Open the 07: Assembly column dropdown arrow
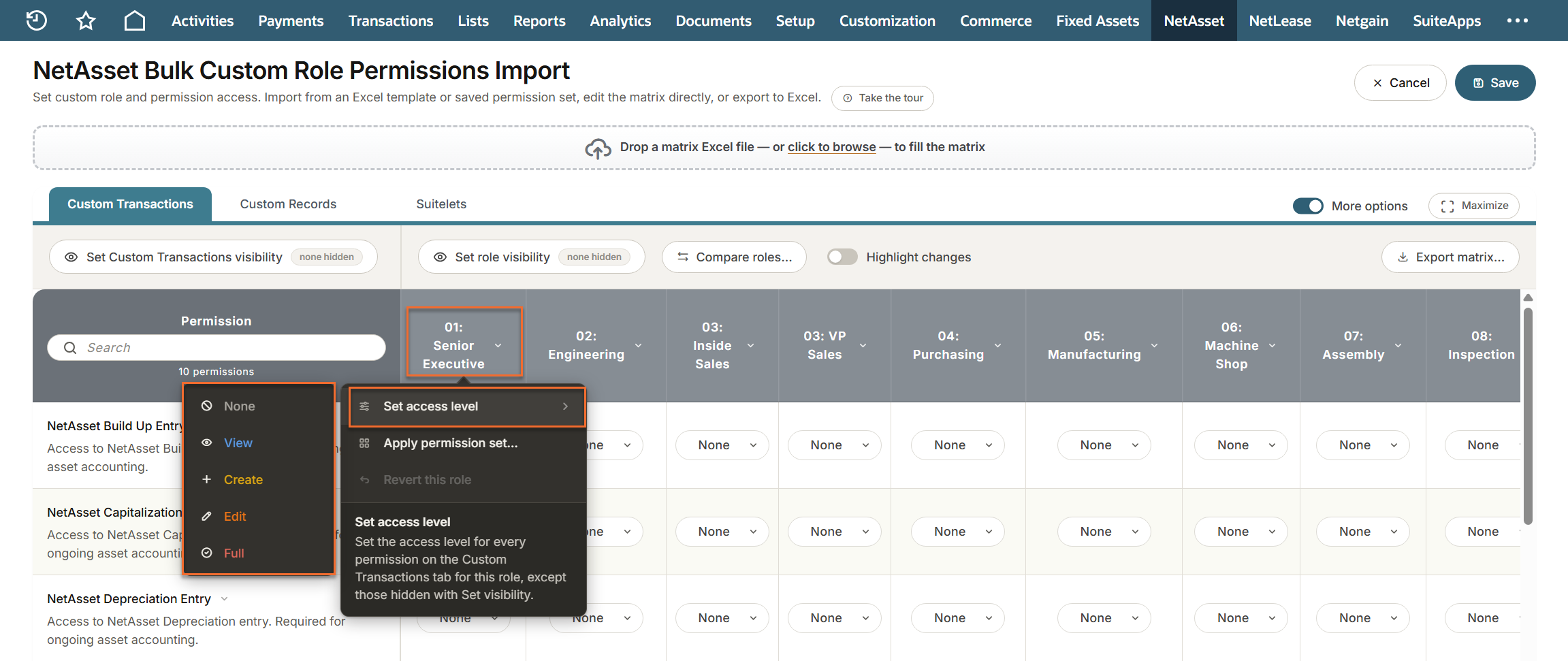The image size is (1568, 661). tap(1398, 346)
